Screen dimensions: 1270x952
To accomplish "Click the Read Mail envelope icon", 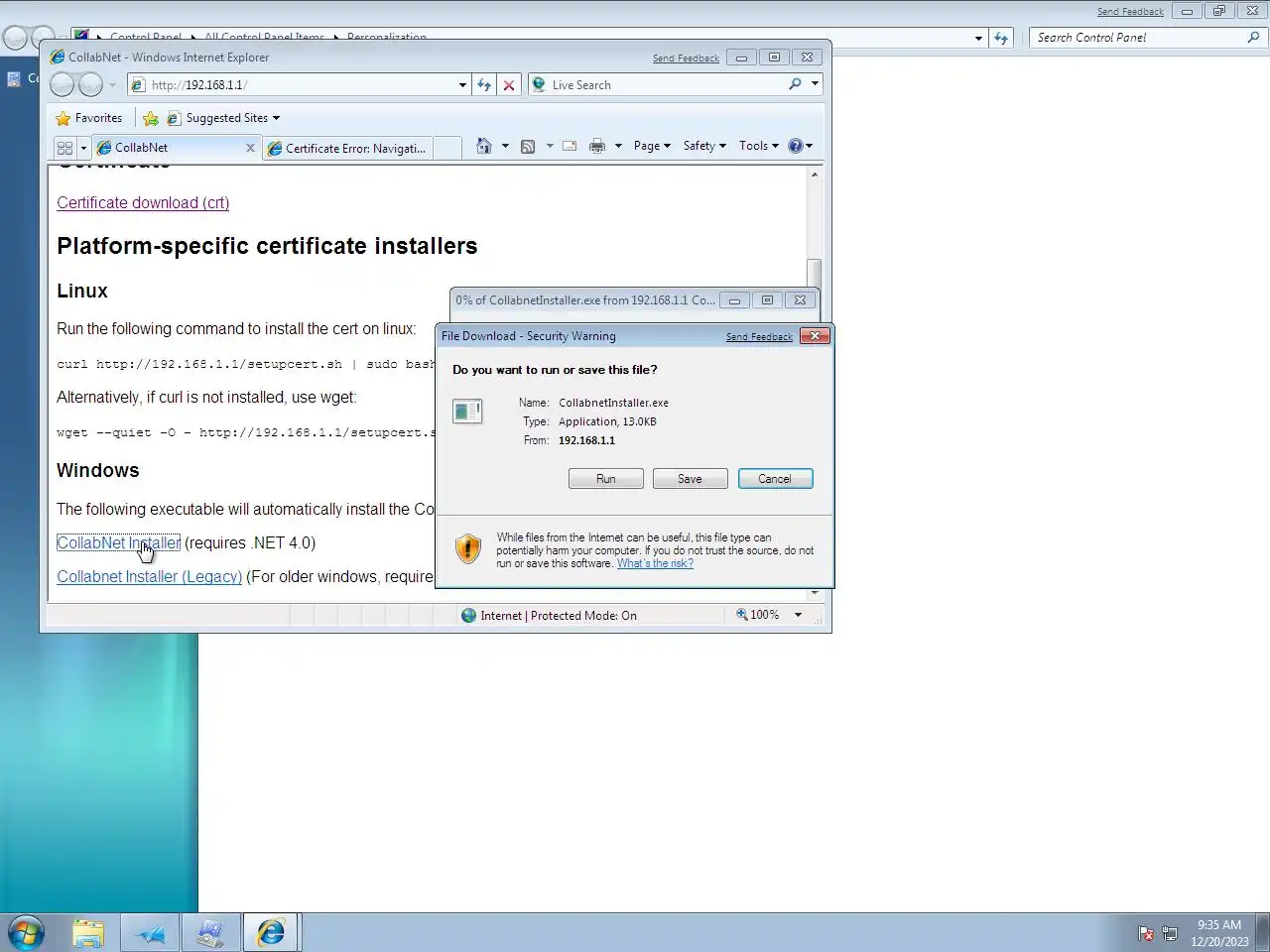I will 570,146.
